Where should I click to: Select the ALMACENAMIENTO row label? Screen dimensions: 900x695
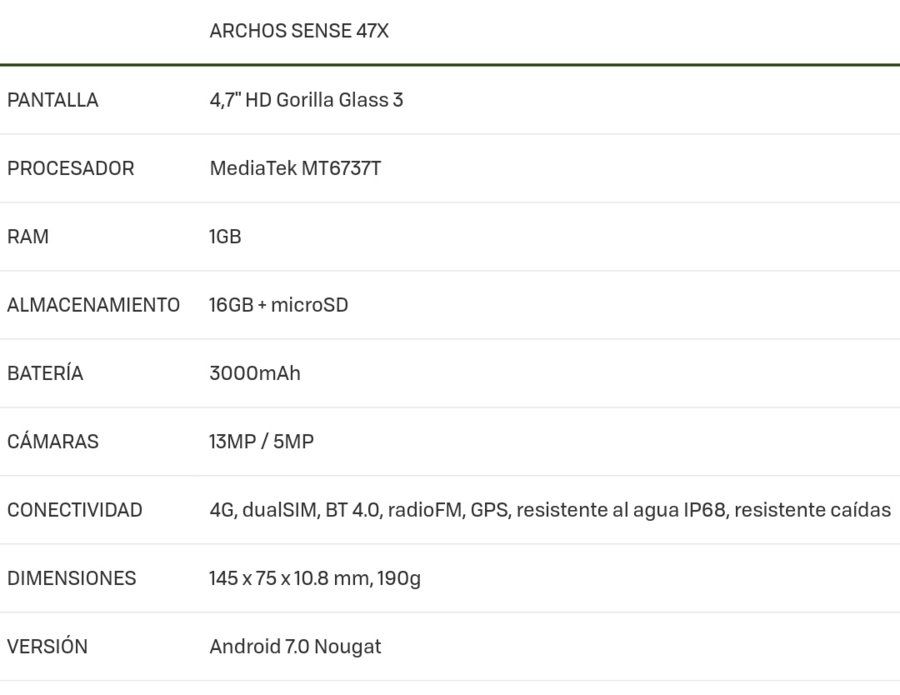click(94, 305)
